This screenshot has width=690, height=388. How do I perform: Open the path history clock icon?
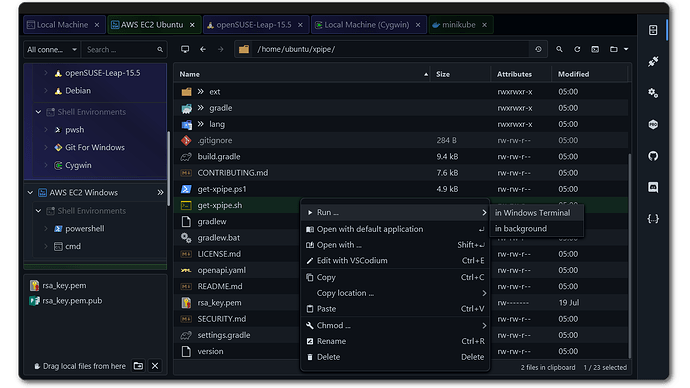pyautogui.click(x=538, y=49)
